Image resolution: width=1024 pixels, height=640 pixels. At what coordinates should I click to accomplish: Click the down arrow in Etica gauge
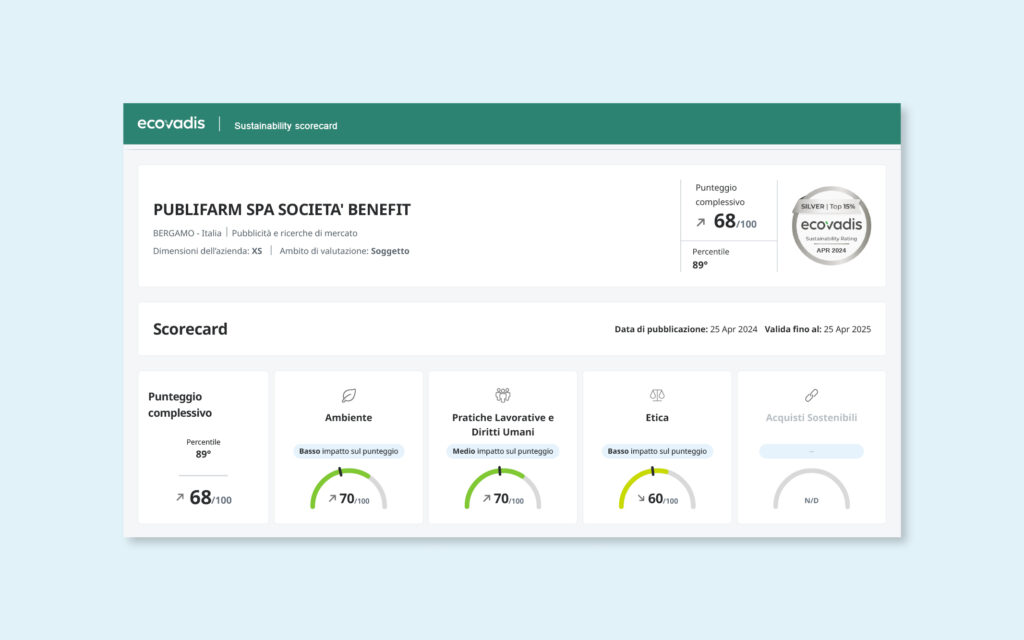coord(641,498)
